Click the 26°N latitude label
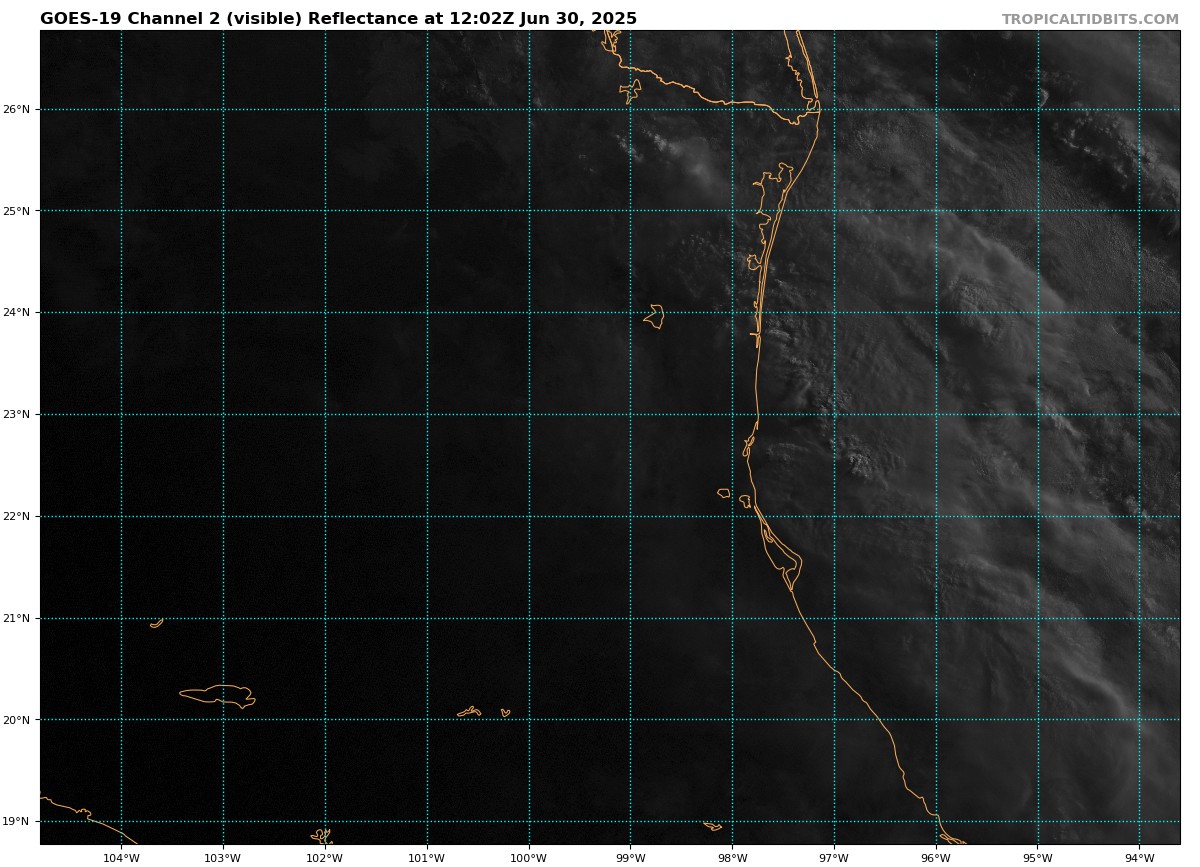The width and height of the screenshot is (1200, 867). coord(18,109)
